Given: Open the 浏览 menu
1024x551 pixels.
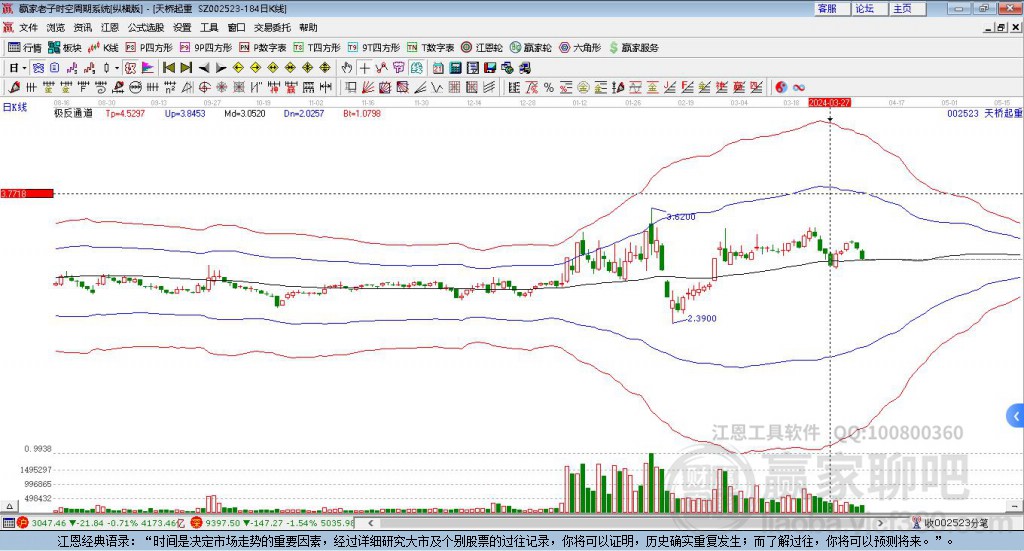Looking at the screenshot, I should coord(56,27).
